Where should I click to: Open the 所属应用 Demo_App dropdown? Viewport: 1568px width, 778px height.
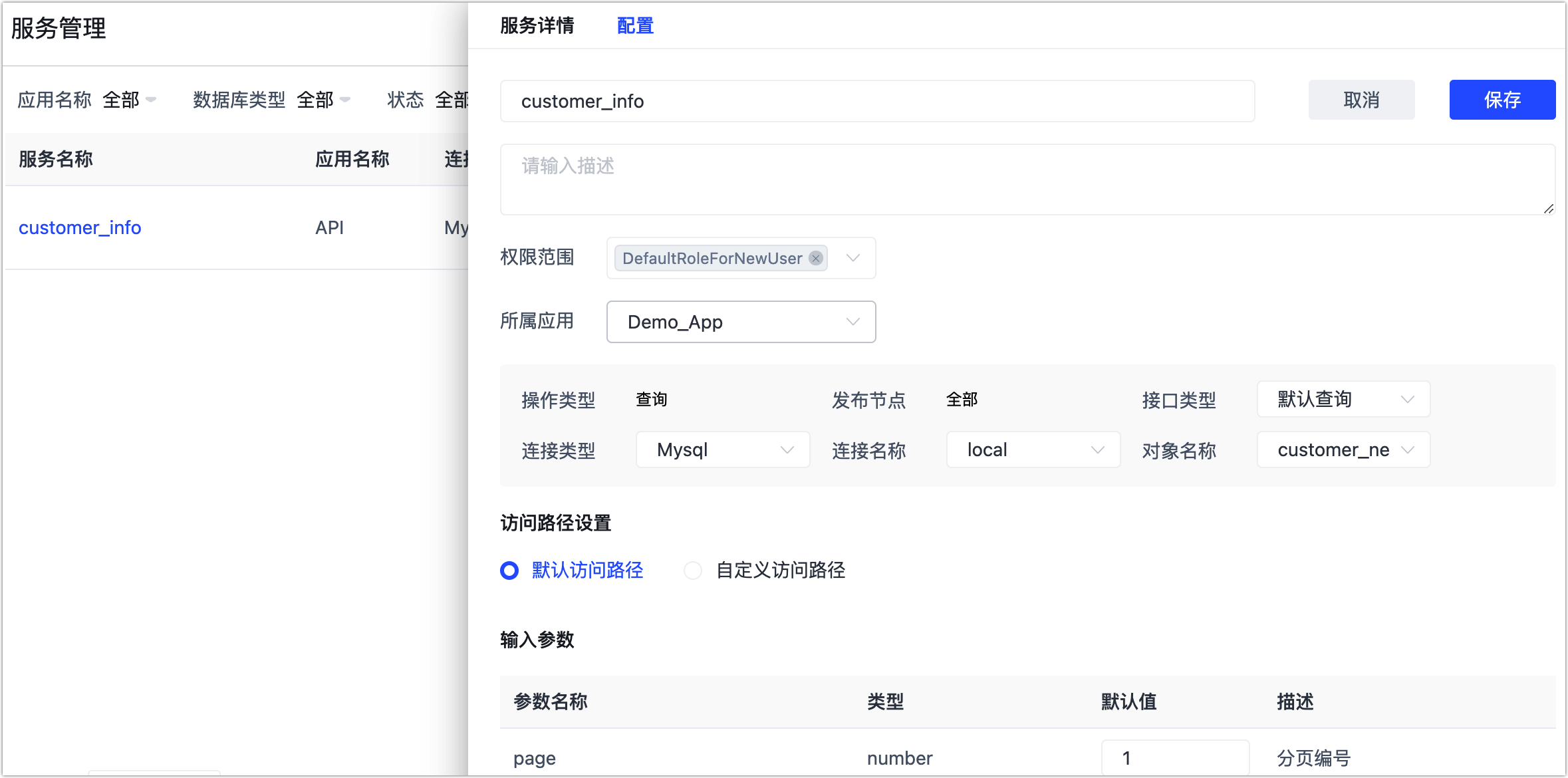pyautogui.click(x=741, y=323)
